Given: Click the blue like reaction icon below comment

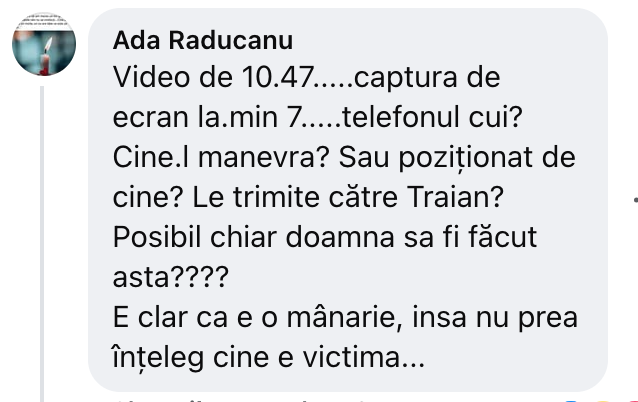Looking at the screenshot, I should [570, 401].
